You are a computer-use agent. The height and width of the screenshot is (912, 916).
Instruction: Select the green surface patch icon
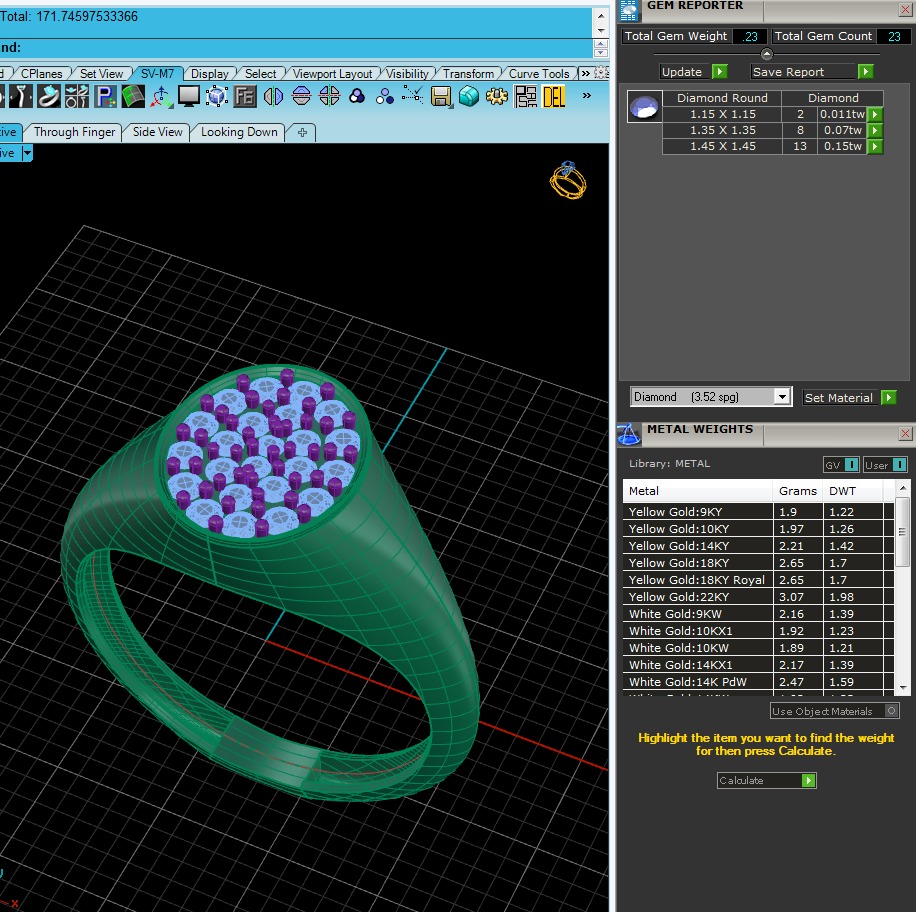coord(133,96)
